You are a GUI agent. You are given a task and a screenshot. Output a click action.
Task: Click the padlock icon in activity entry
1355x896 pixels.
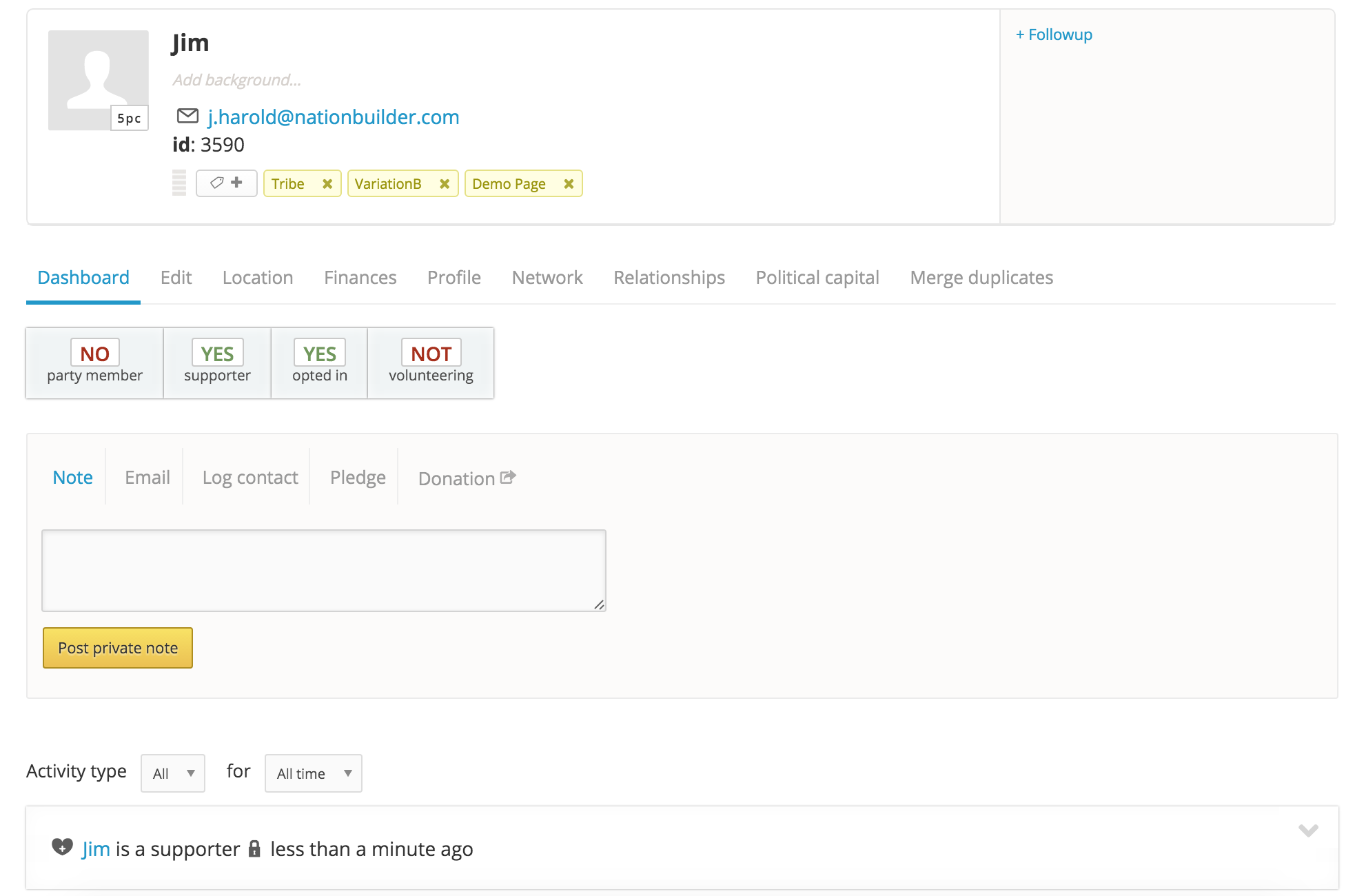(x=254, y=848)
